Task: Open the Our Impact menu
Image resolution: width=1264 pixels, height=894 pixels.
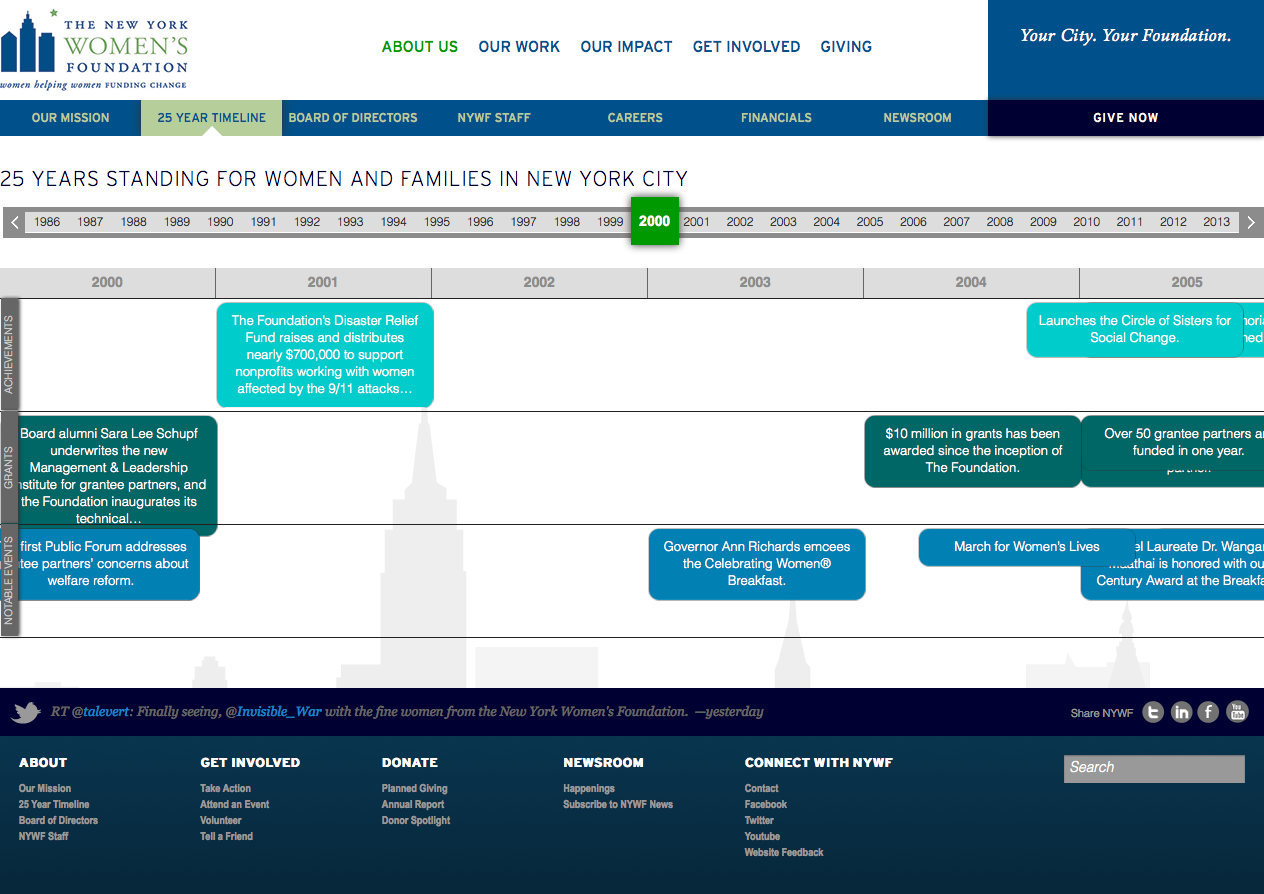Action: coord(626,47)
